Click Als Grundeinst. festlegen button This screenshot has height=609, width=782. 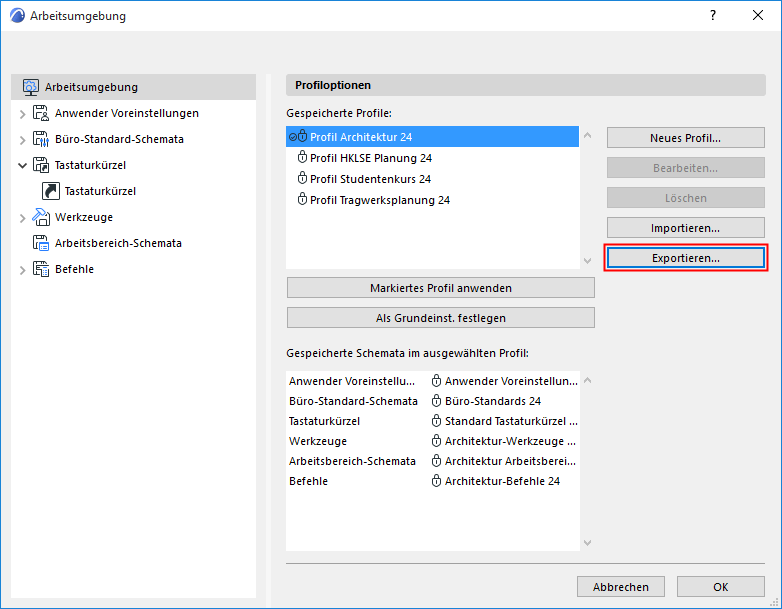(441, 318)
